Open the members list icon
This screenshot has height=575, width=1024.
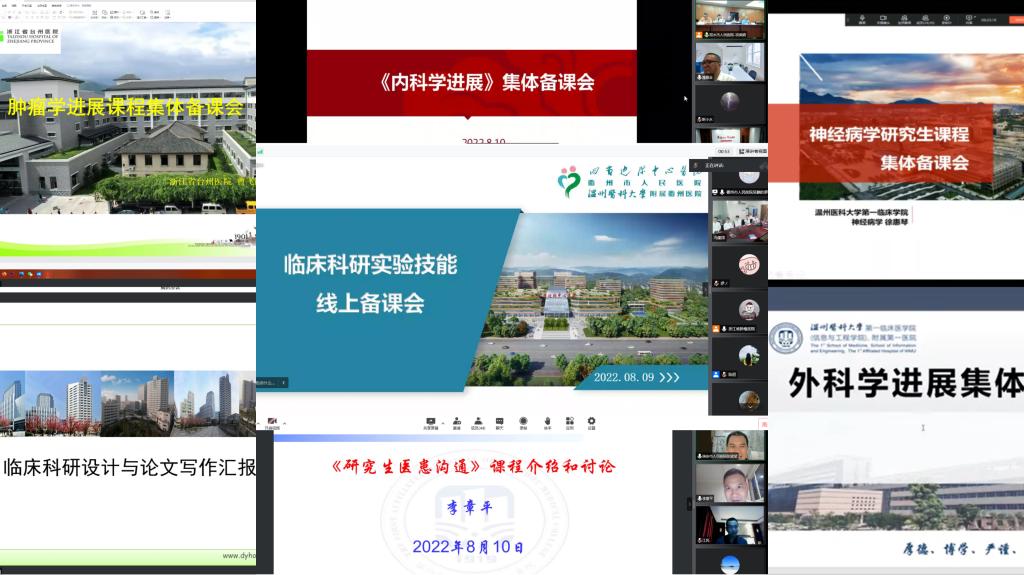coord(478,422)
